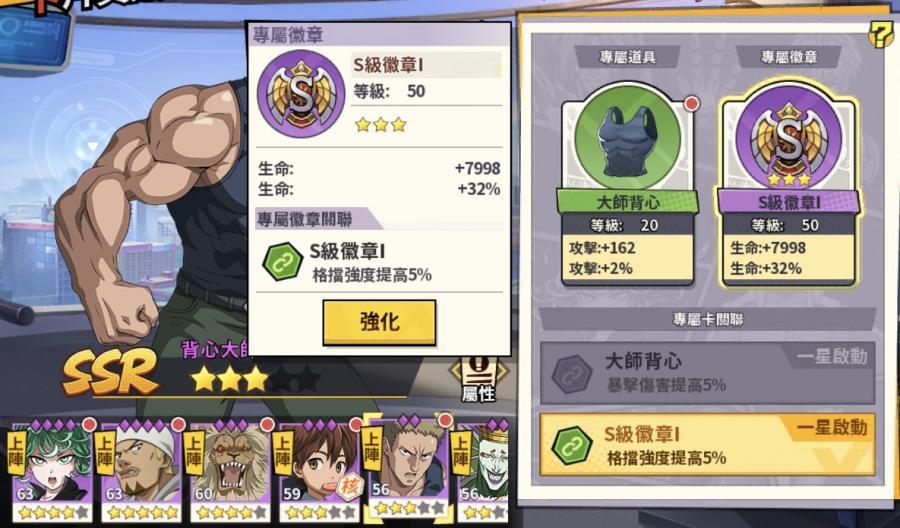This screenshot has width=900, height=528.
Task: Select the 大師背心 vest item card
Action: pos(628,184)
